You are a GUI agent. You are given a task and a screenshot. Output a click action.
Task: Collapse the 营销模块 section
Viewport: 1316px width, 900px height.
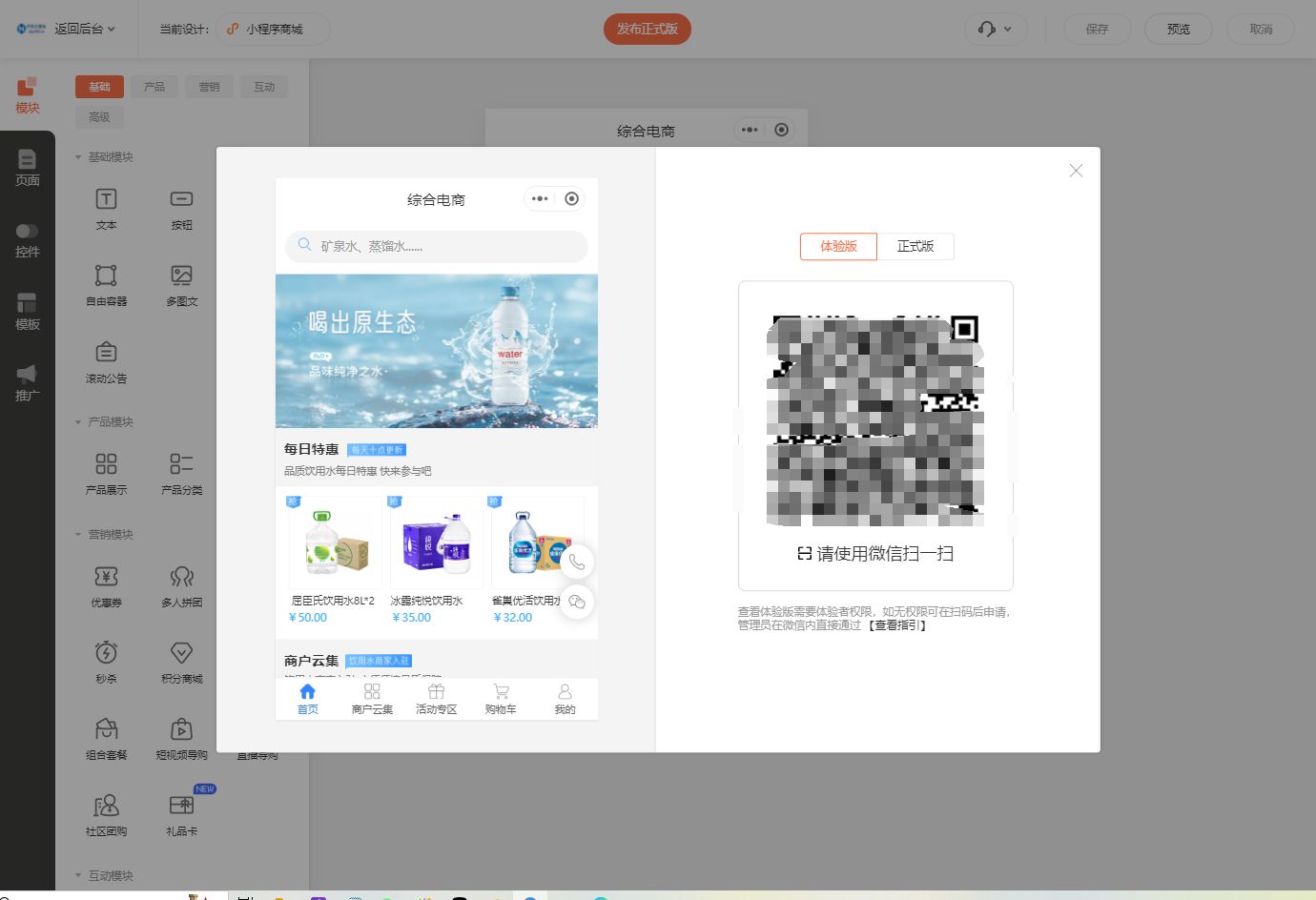point(104,534)
